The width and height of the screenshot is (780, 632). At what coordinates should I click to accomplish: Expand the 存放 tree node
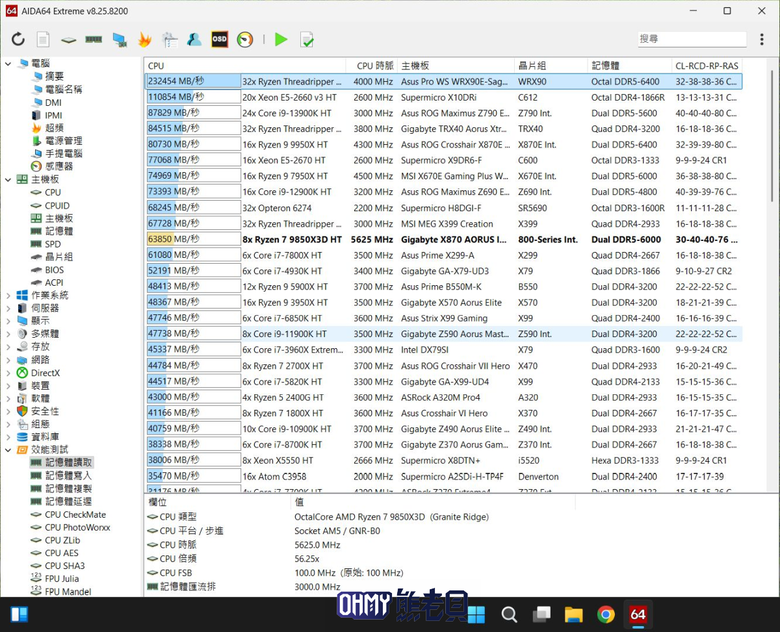(8, 347)
